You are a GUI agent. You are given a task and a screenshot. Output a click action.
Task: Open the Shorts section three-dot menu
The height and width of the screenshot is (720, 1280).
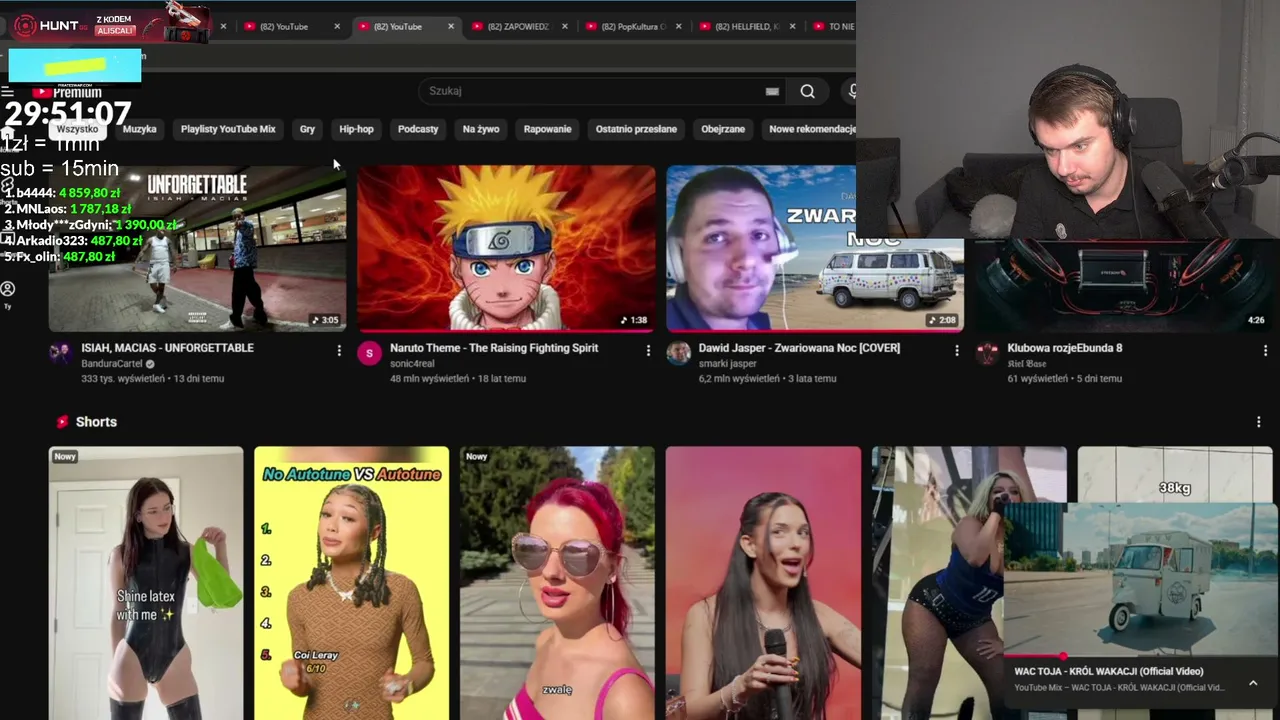[x=1259, y=422]
